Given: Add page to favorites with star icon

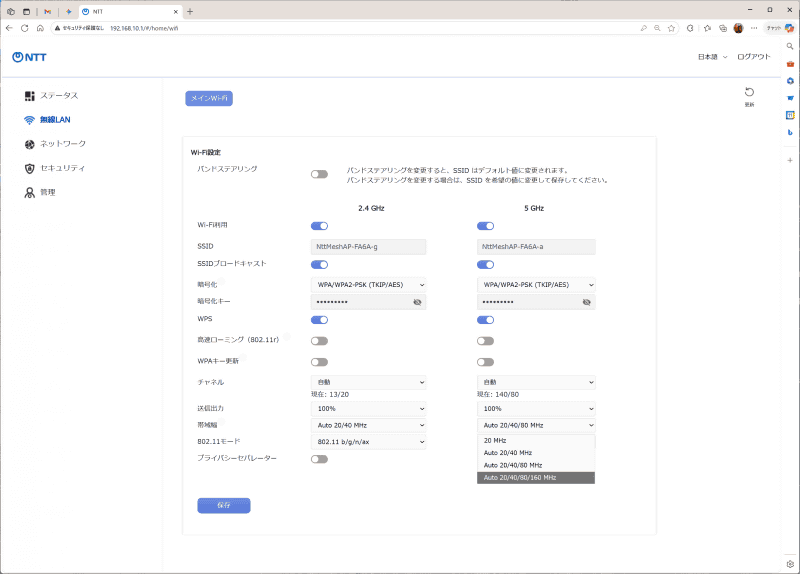Looking at the screenshot, I should 671,28.
